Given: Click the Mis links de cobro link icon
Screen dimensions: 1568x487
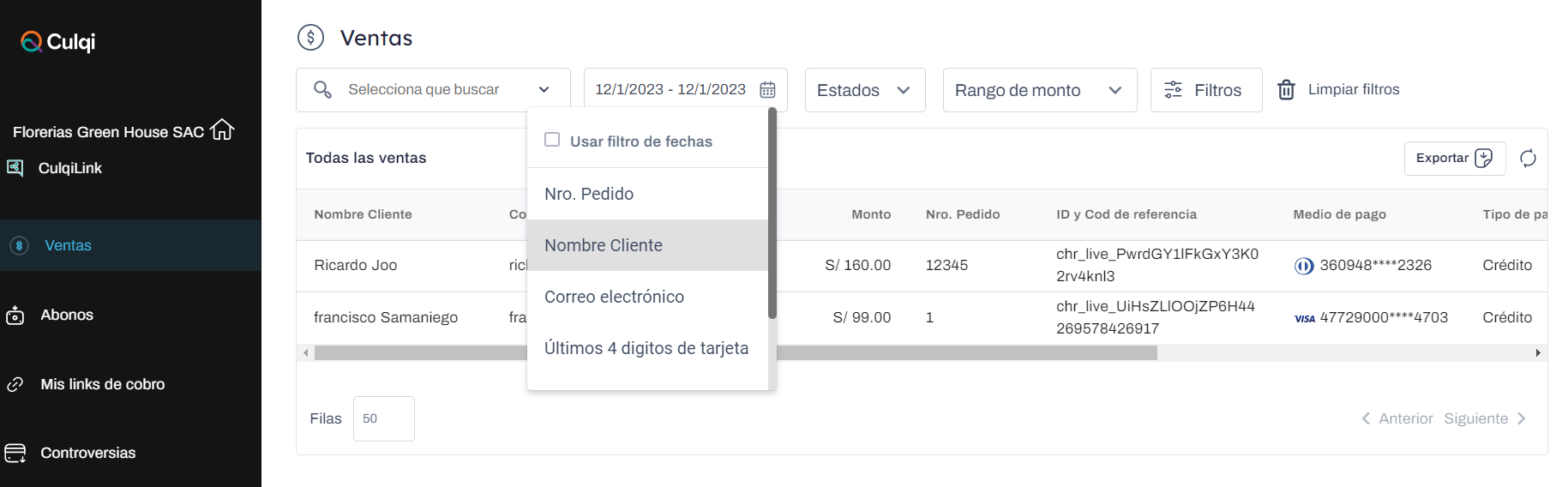Looking at the screenshot, I should [15, 385].
